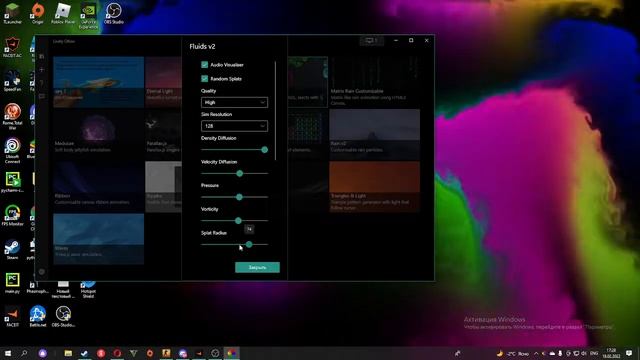The image size is (640, 360).
Task: Uncheck the Random Splats checkbox
Action: (x=204, y=78)
